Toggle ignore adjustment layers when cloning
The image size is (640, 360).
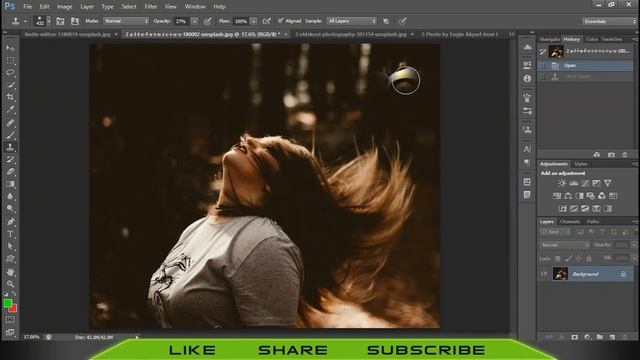click(x=386, y=21)
